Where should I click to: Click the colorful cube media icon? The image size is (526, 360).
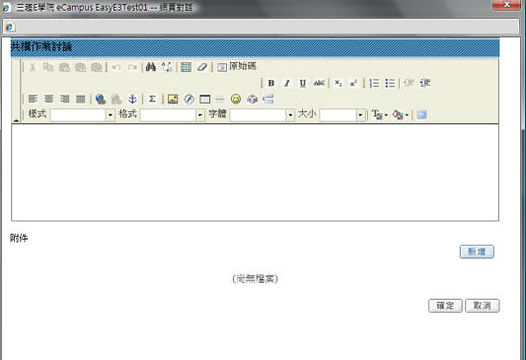252,99
